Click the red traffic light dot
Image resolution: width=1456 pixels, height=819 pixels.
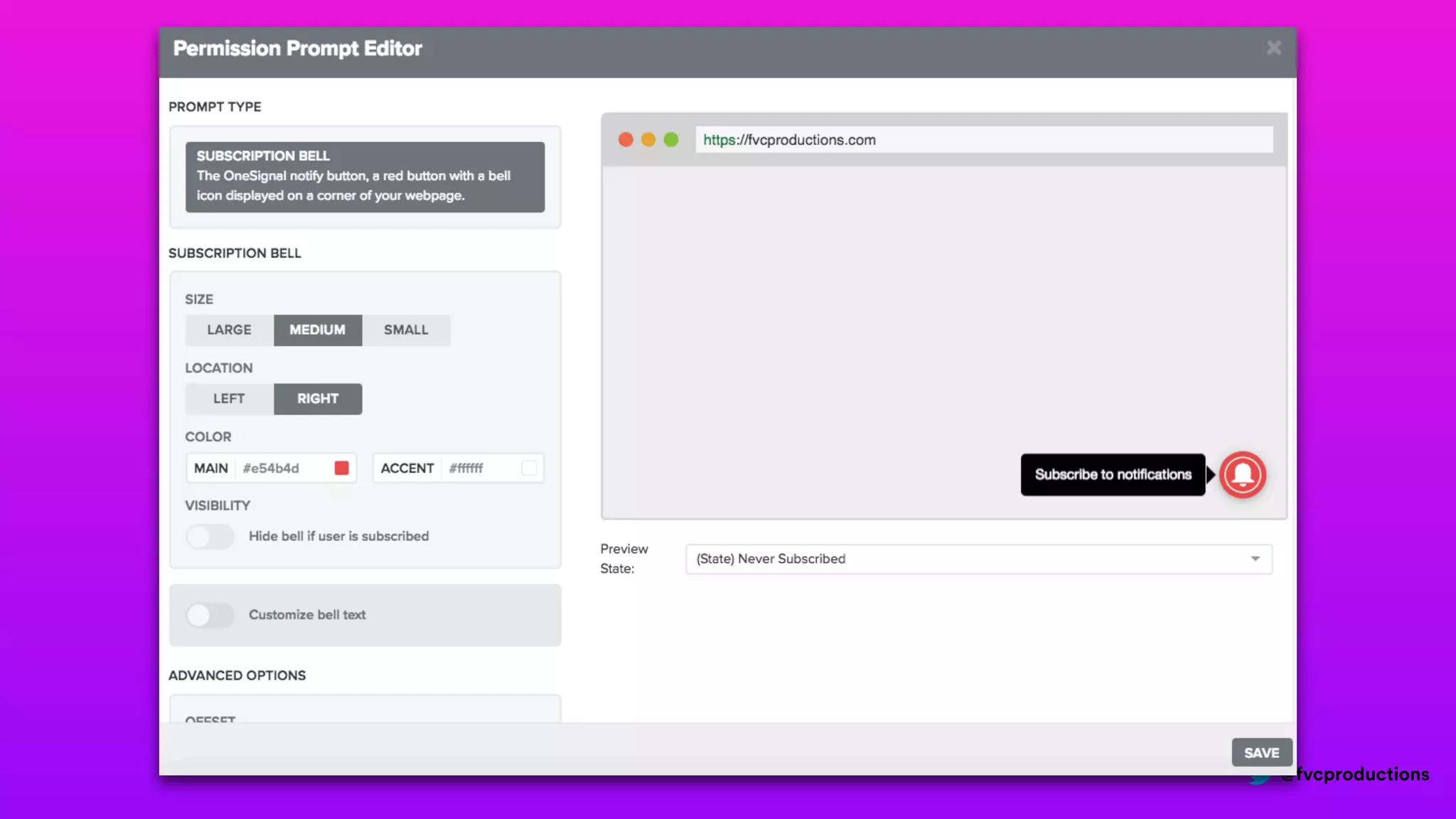click(x=626, y=139)
